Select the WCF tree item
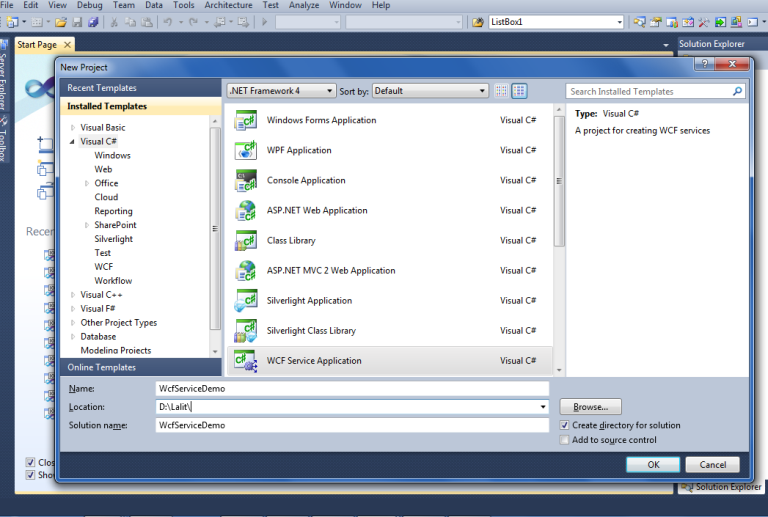The width and height of the screenshot is (768, 517). 103,267
